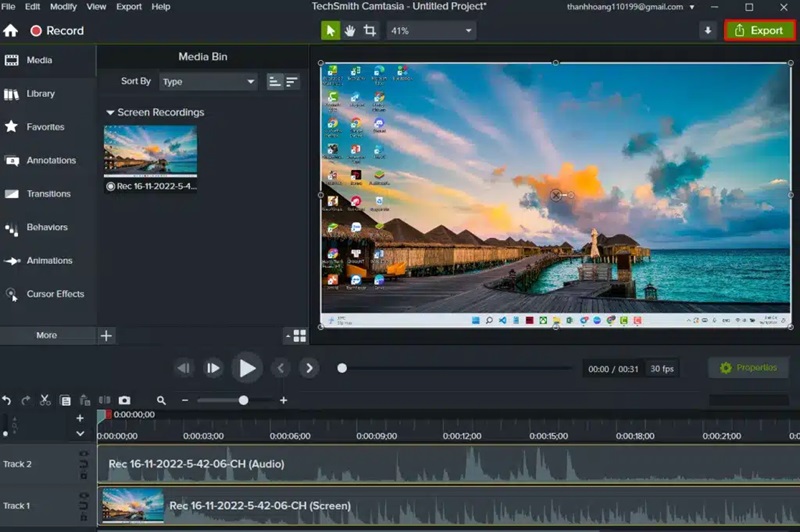Click the scissors Cut icon on timeline
This screenshot has height=532, width=800.
pyautogui.click(x=45, y=400)
